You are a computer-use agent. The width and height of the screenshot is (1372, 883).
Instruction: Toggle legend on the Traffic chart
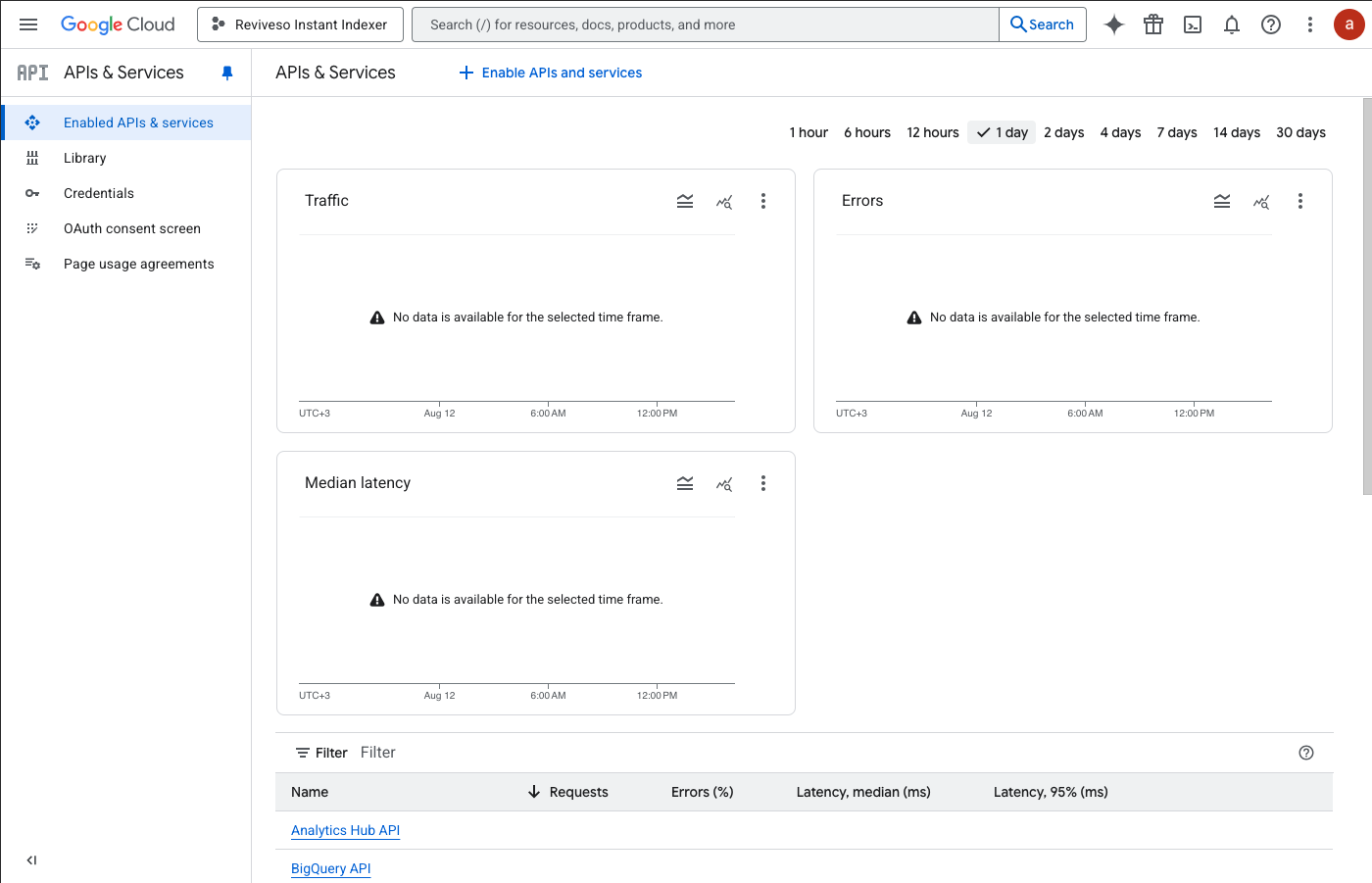tap(685, 201)
